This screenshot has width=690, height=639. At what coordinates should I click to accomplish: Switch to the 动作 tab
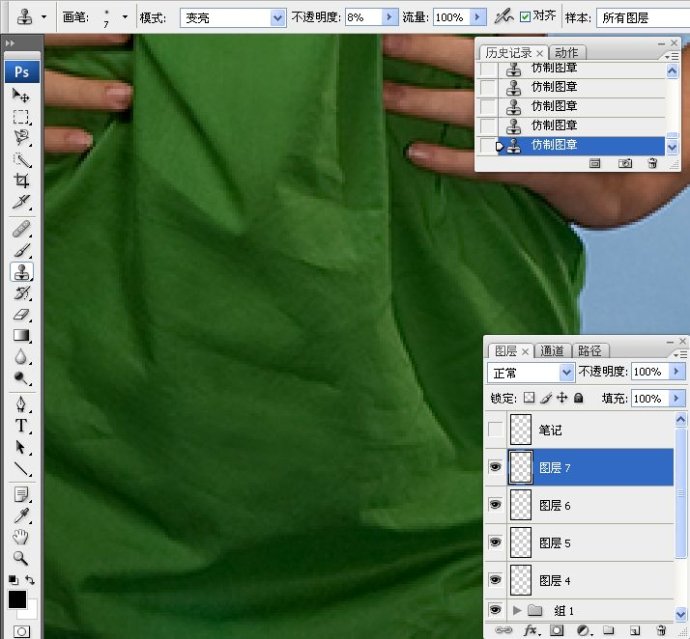pos(566,53)
